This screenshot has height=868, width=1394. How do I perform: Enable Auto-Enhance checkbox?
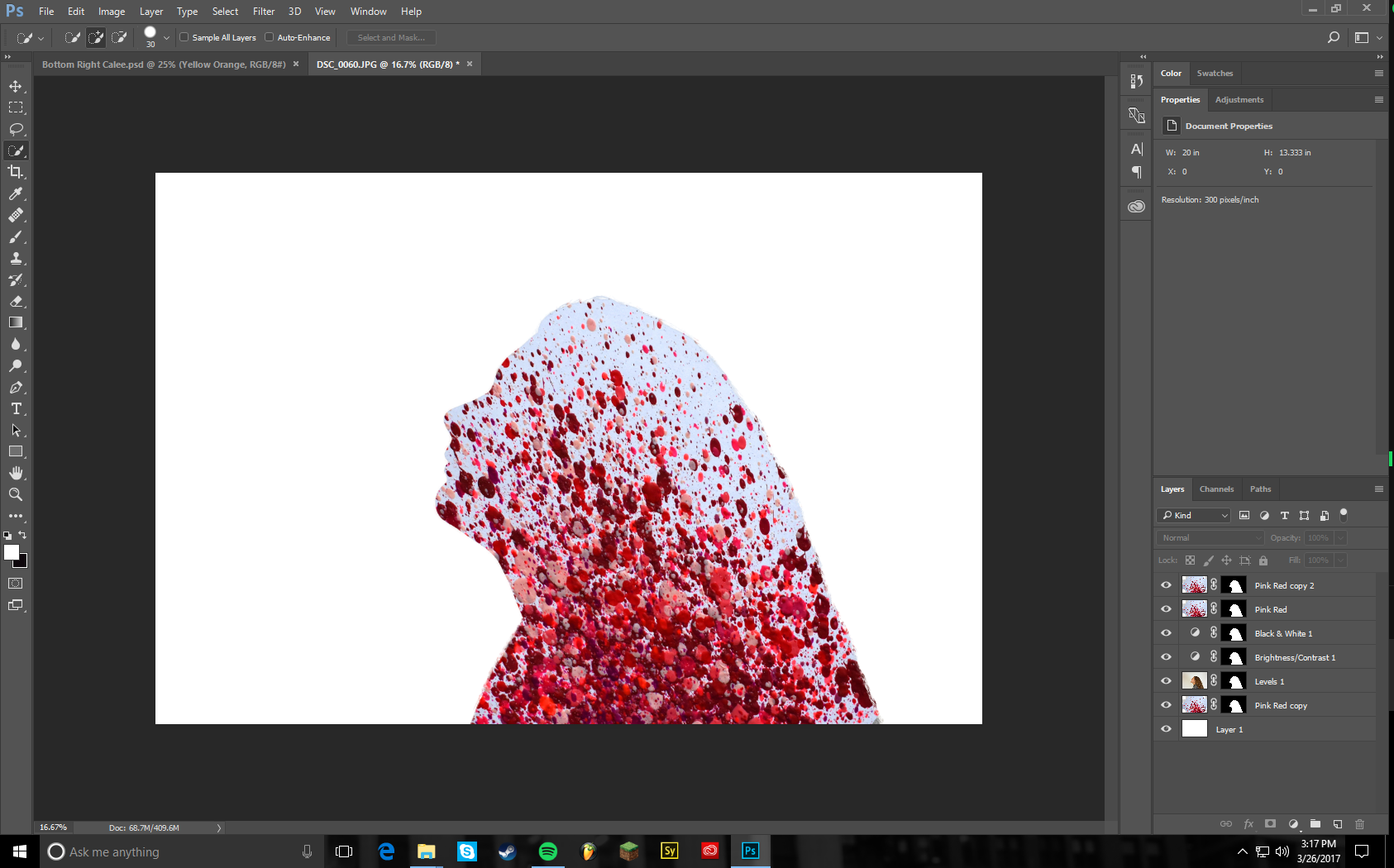(270, 37)
